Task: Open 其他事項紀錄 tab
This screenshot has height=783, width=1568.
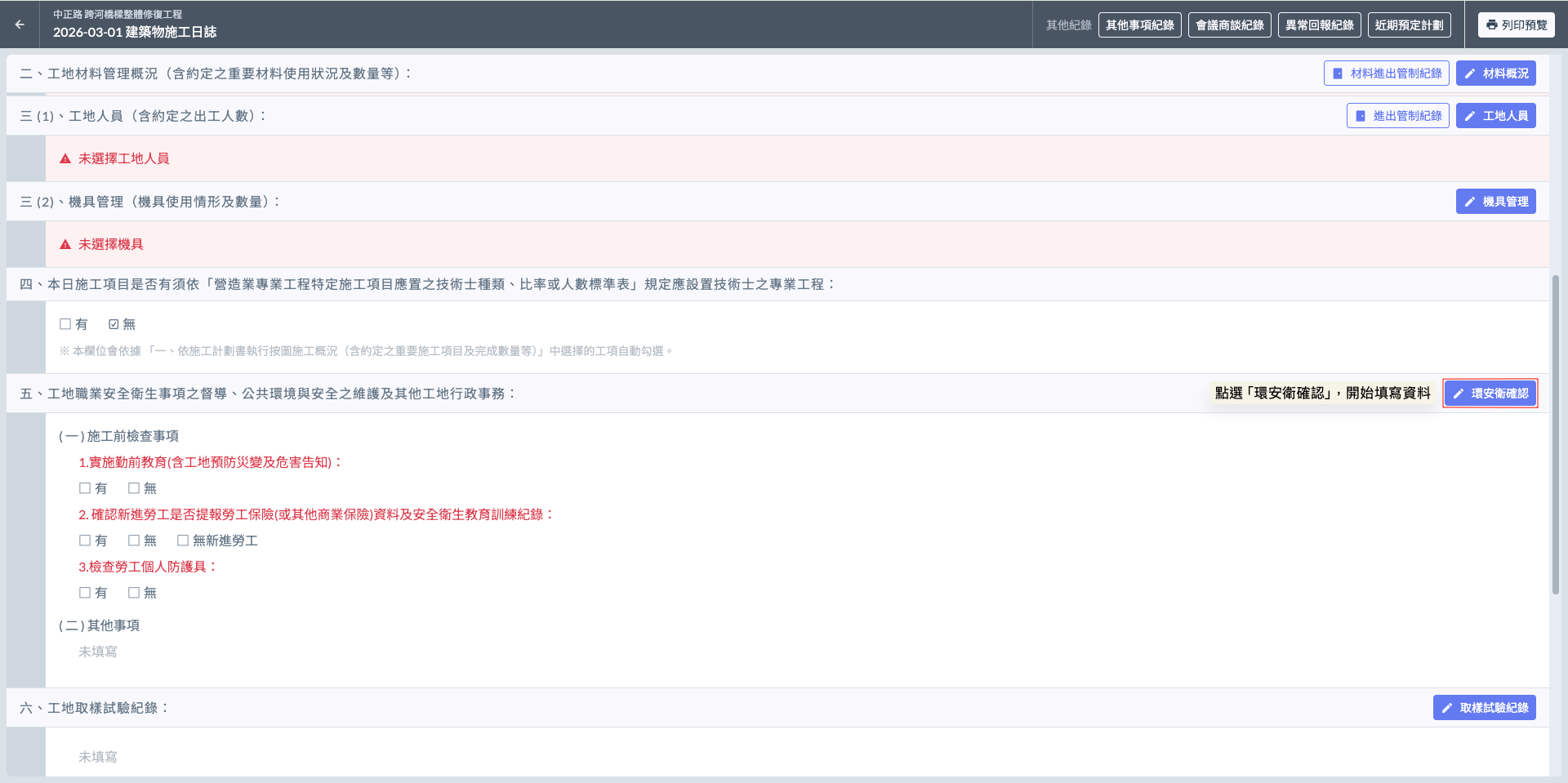Action: 1139,25
